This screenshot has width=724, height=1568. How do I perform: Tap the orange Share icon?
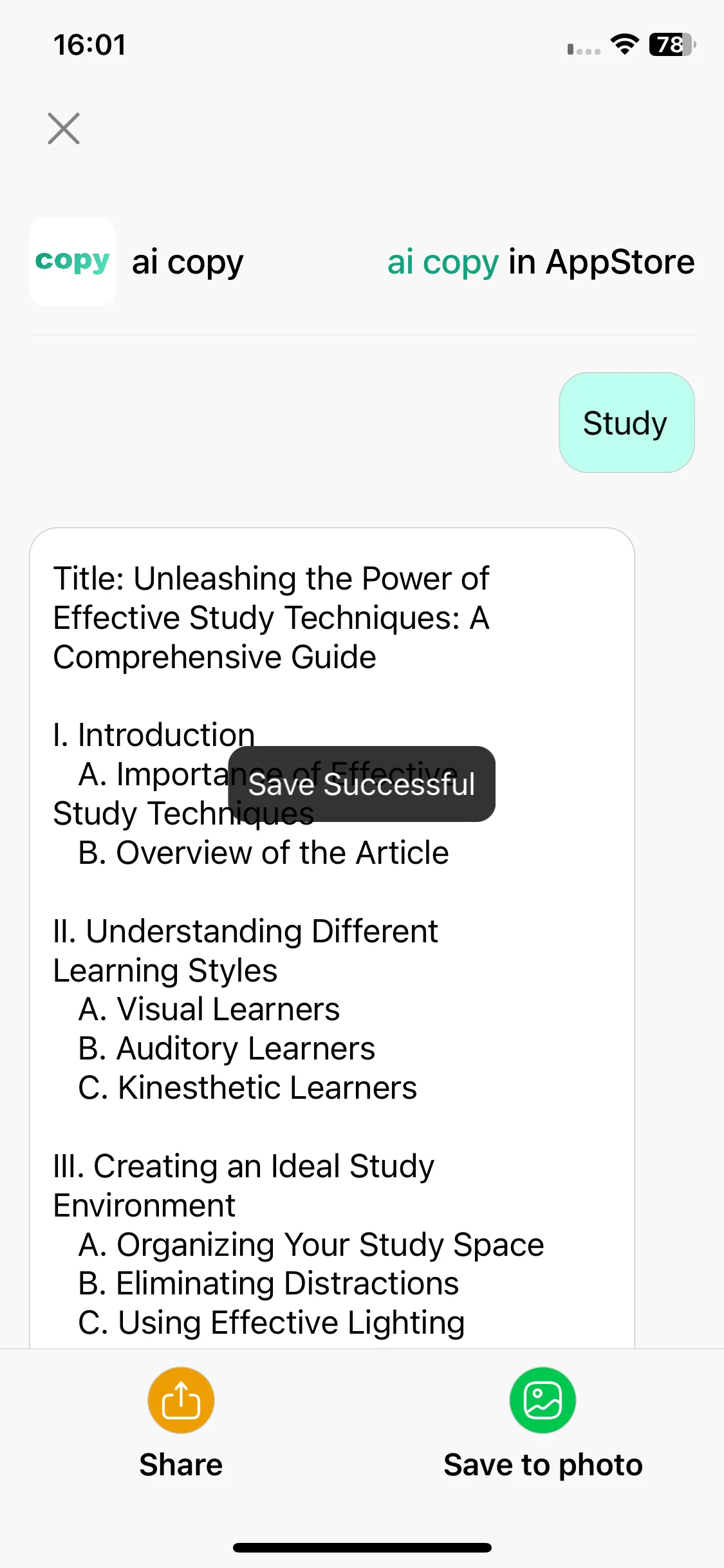click(181, 1400)
